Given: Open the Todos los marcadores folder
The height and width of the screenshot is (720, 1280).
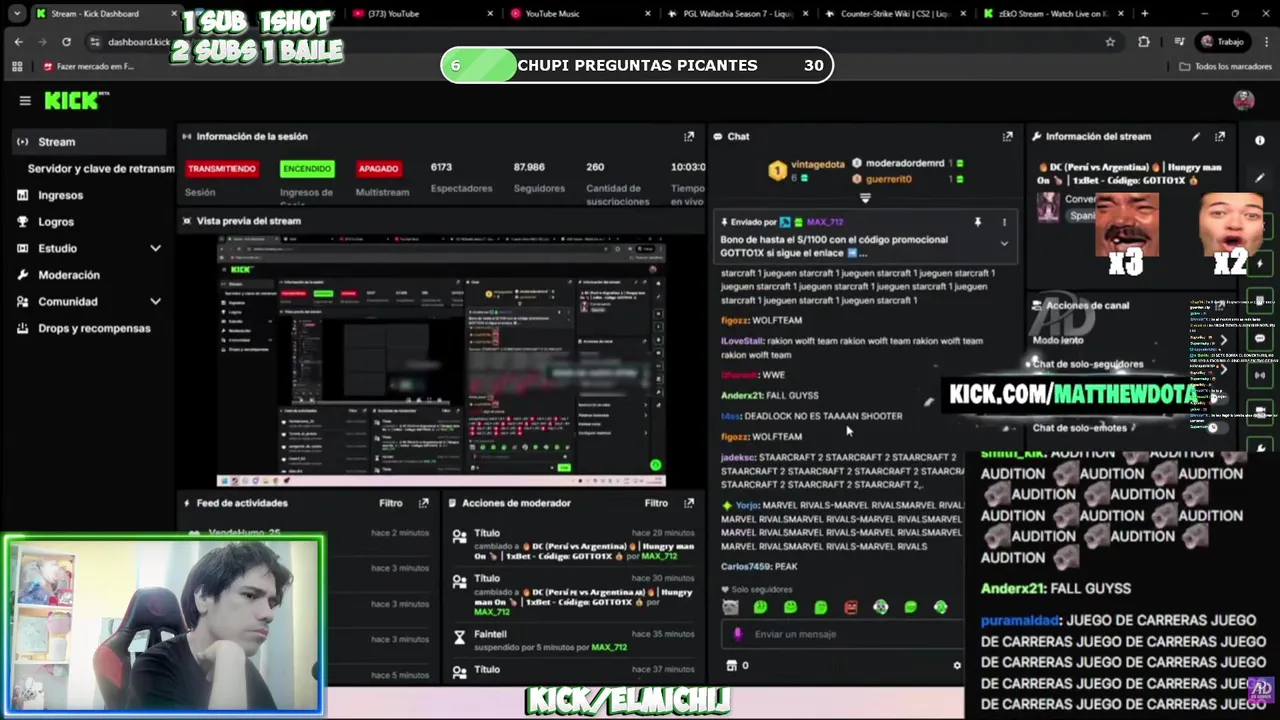Looking at the screenshot, I should pos(1226,67).
